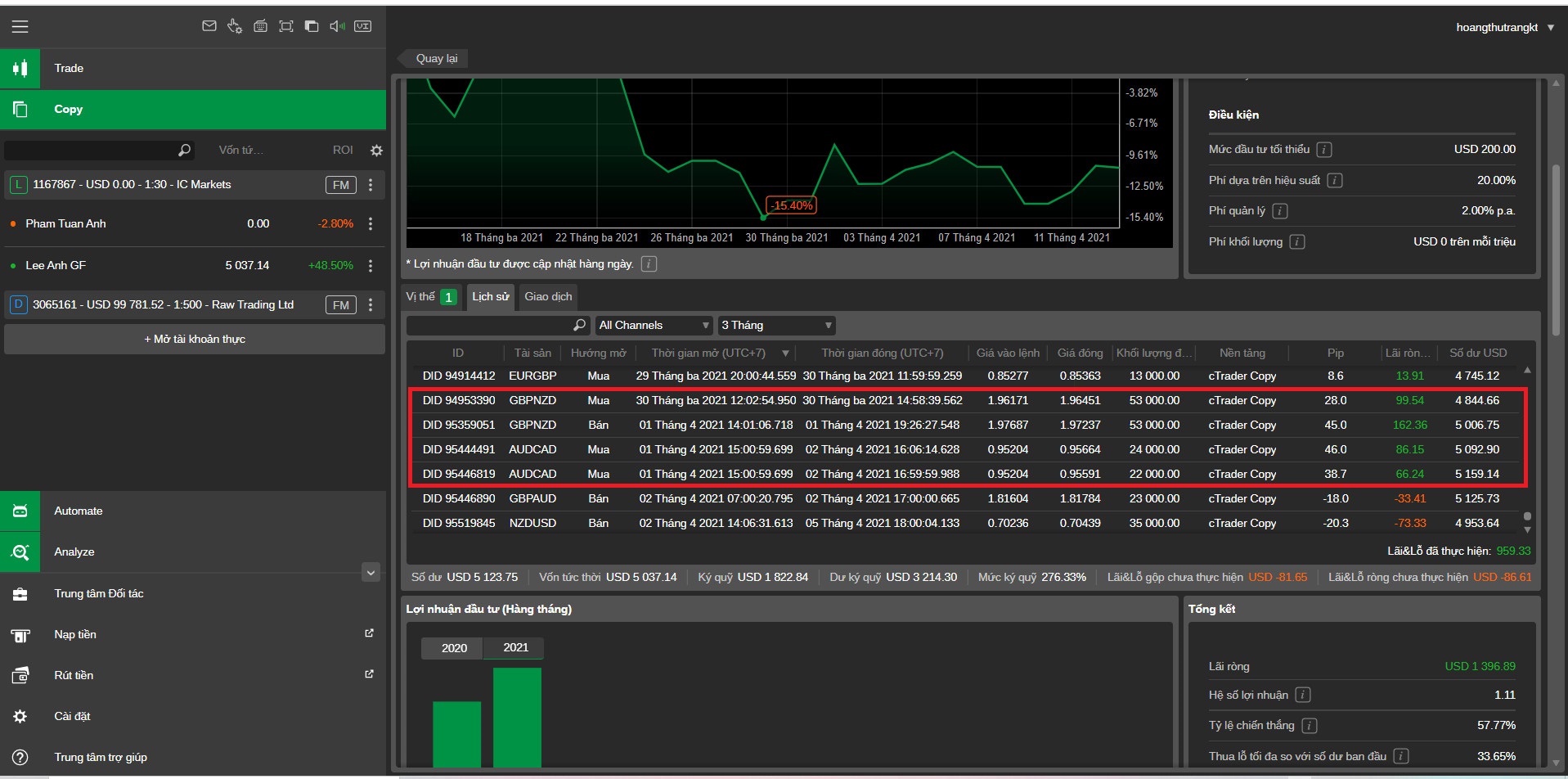The width and height of the screenshot is (1568, 779).
Task: Click the -15.40% marker on the chart
Action: [792, 205]
